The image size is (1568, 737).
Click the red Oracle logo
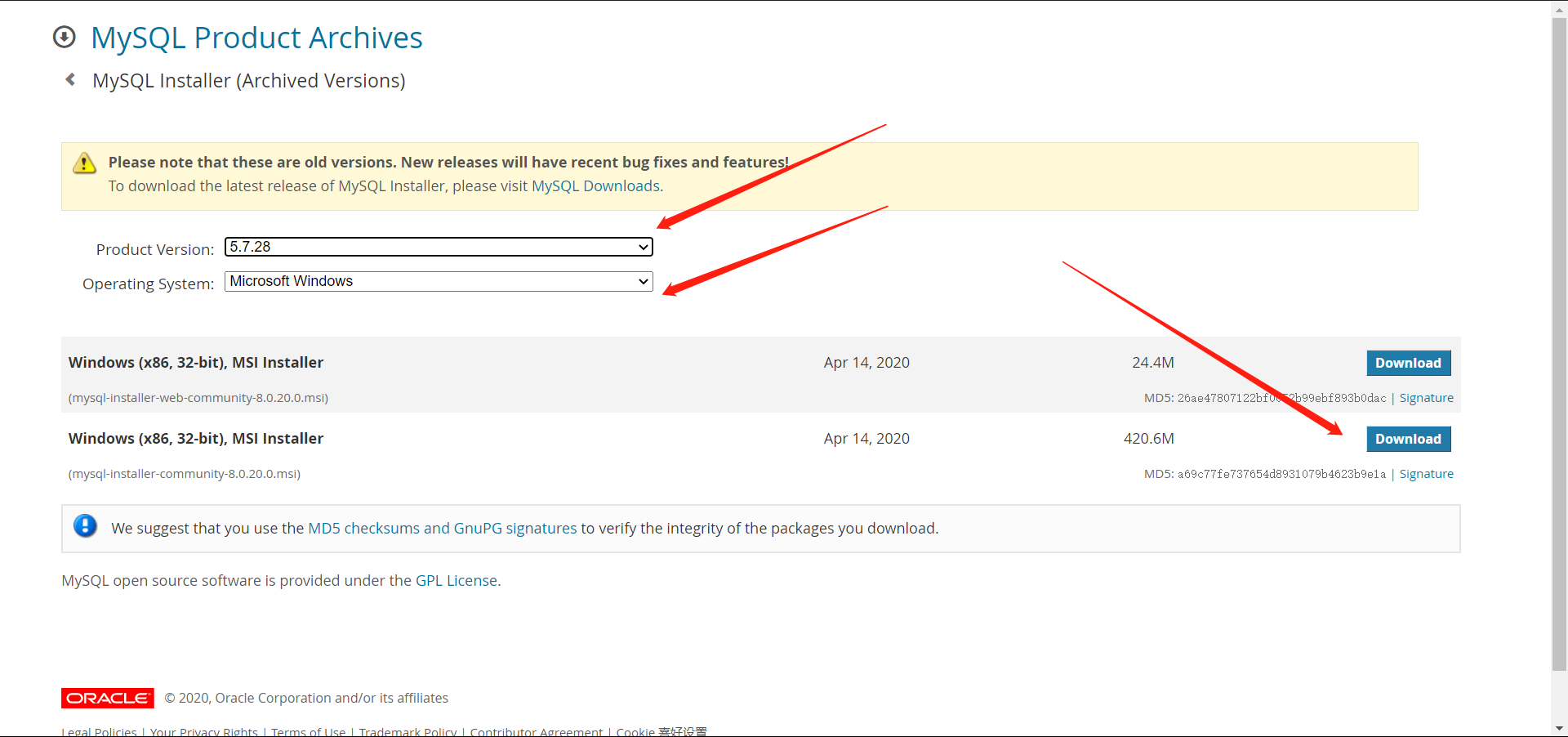(107, 698)
